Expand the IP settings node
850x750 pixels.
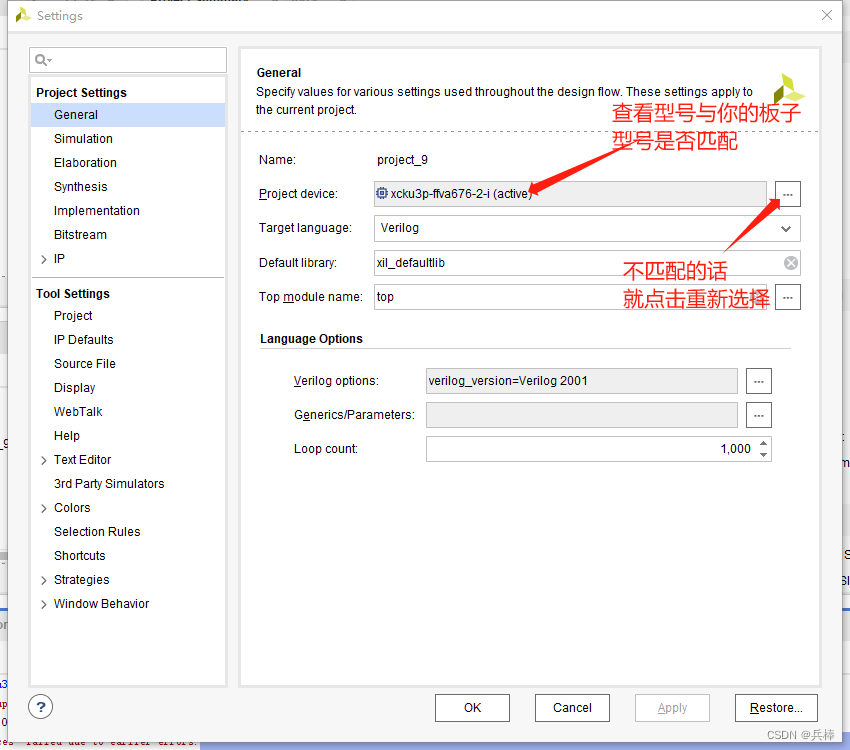44,260
